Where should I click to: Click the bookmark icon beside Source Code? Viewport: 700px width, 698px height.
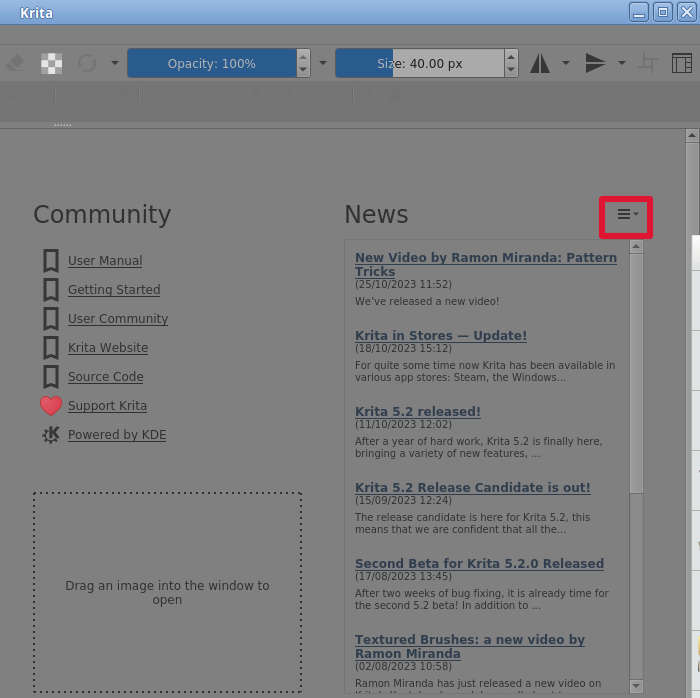(x=51, y=377)
